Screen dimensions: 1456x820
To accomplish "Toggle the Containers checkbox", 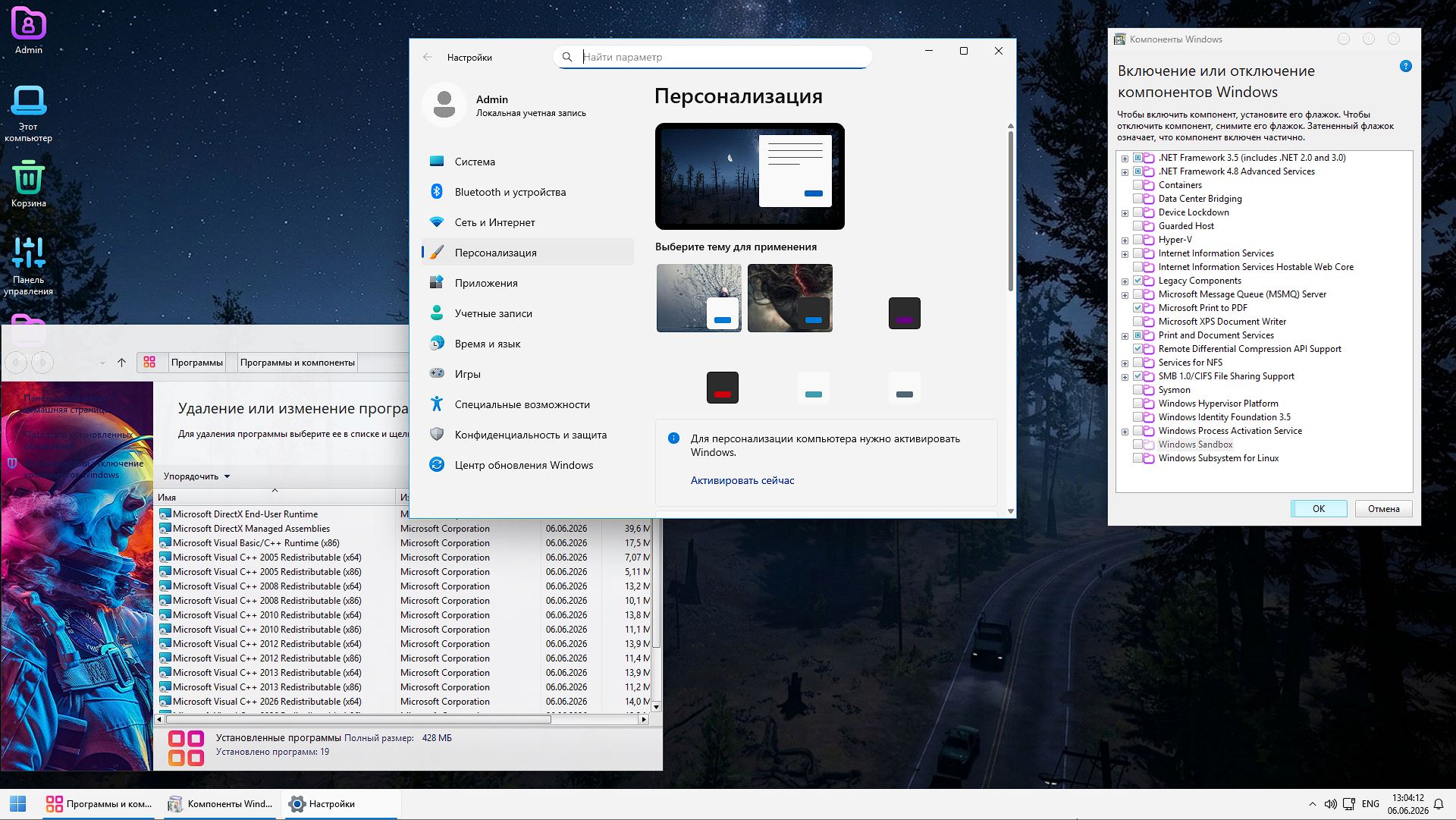I will tap(1137, 185).
